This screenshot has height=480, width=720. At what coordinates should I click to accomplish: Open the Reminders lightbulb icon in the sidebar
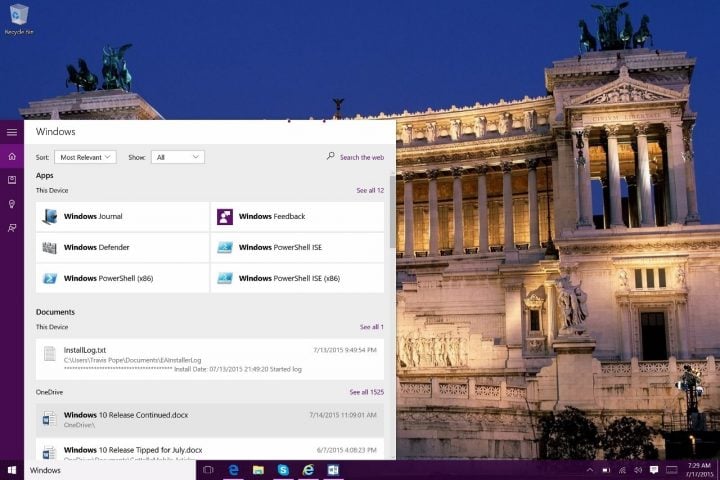(12, 204)
